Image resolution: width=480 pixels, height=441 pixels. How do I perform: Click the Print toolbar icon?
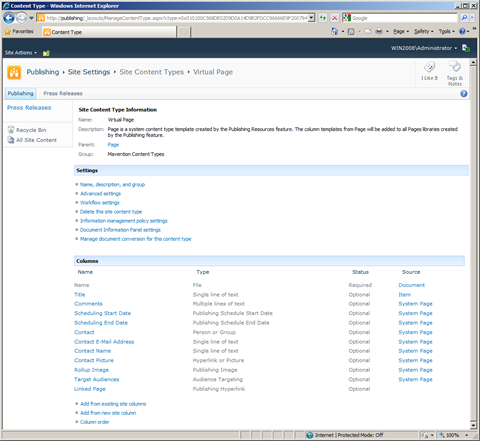[x=379, y=31]
